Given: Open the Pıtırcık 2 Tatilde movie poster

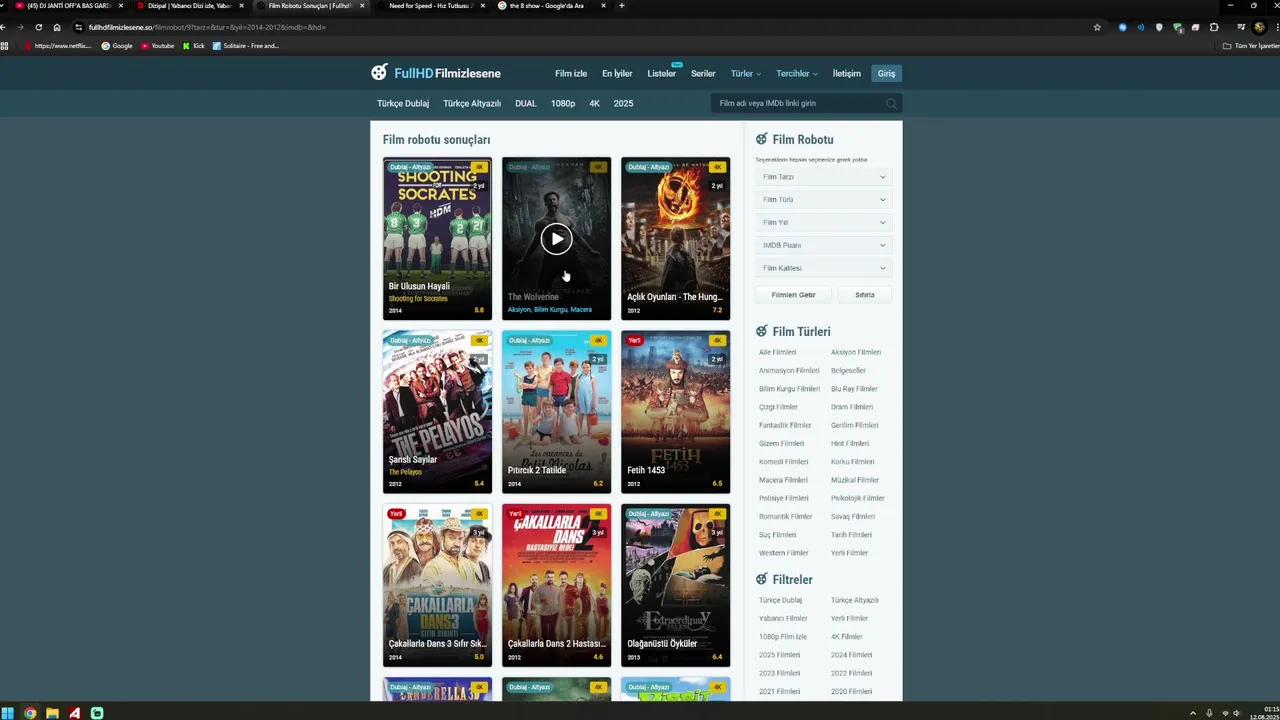Looking at the screenshot, I should point(556,412).
